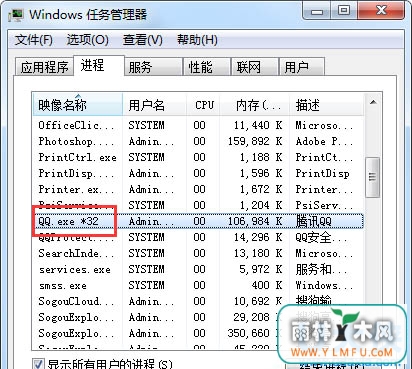Viewport: 412px width, 369px height.
Task: Select the 进程 tab
Action: click(99, 65)
